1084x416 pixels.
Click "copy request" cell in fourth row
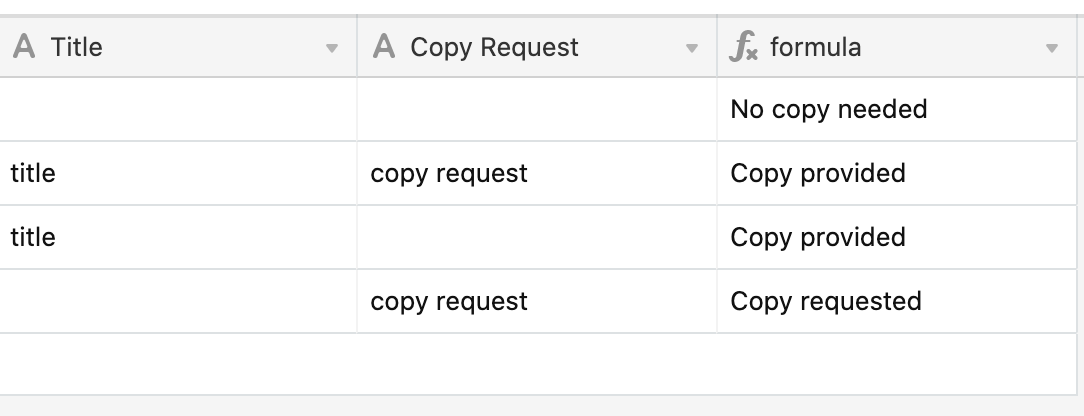[537, 301]
